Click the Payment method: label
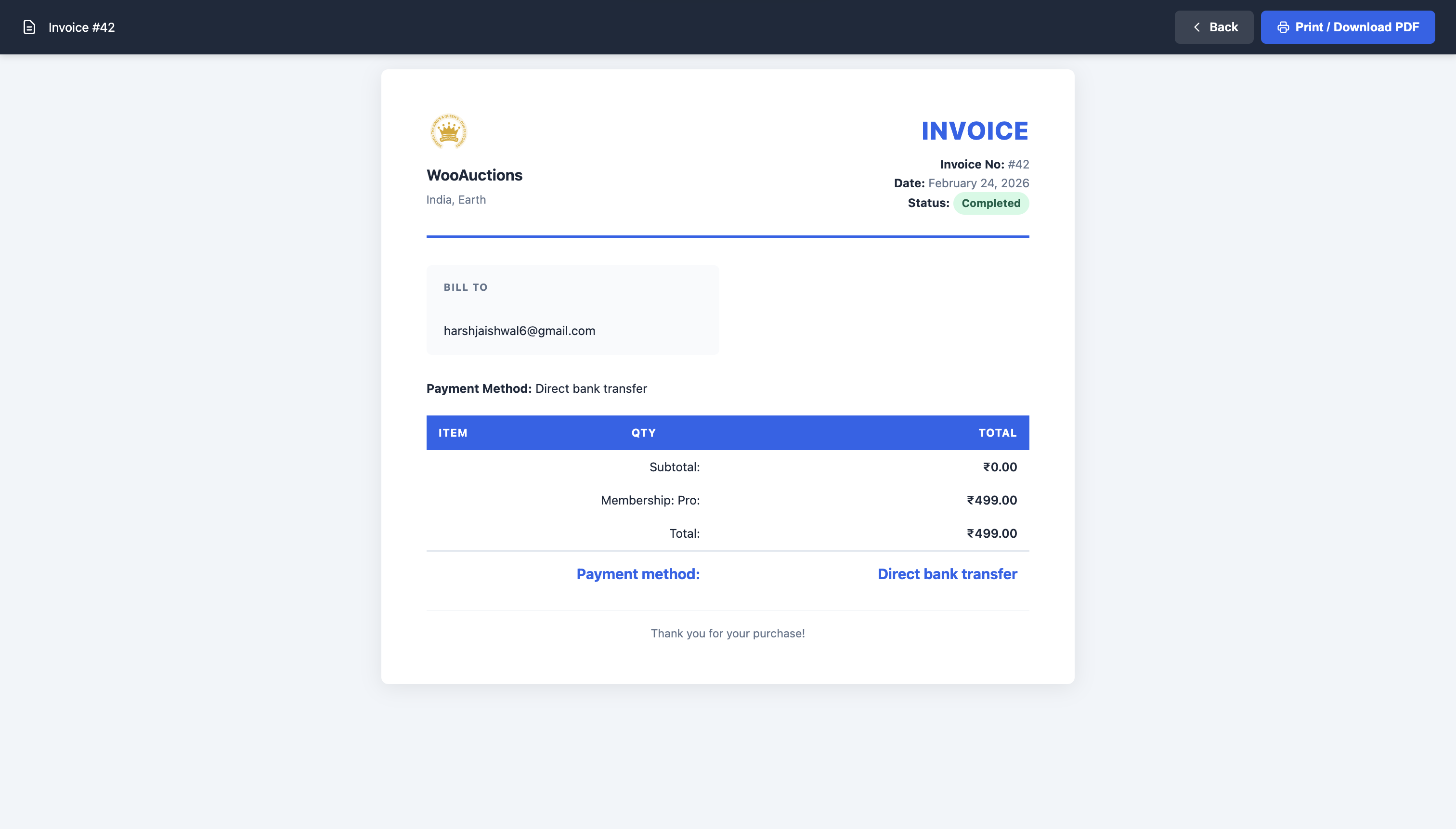This screenshot has height=829, width=1456. tap(638, 574)
